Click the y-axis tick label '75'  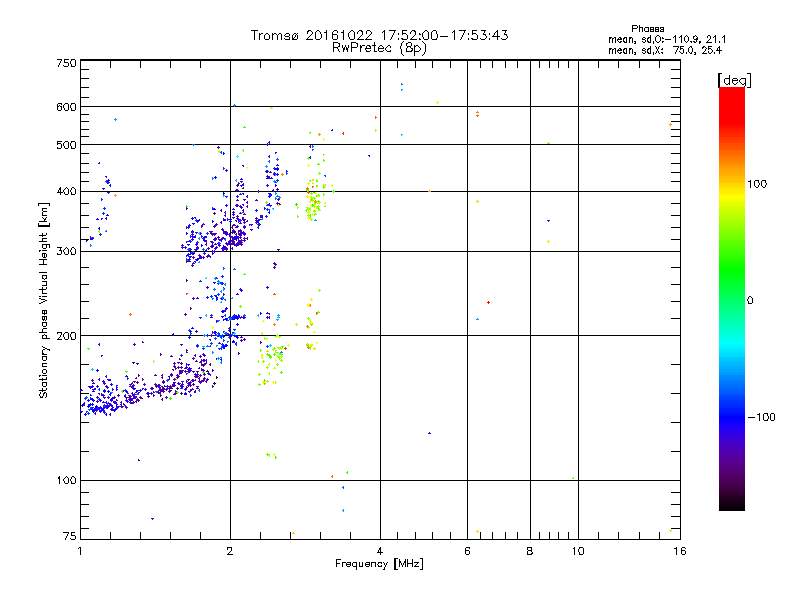coord(70,536)
